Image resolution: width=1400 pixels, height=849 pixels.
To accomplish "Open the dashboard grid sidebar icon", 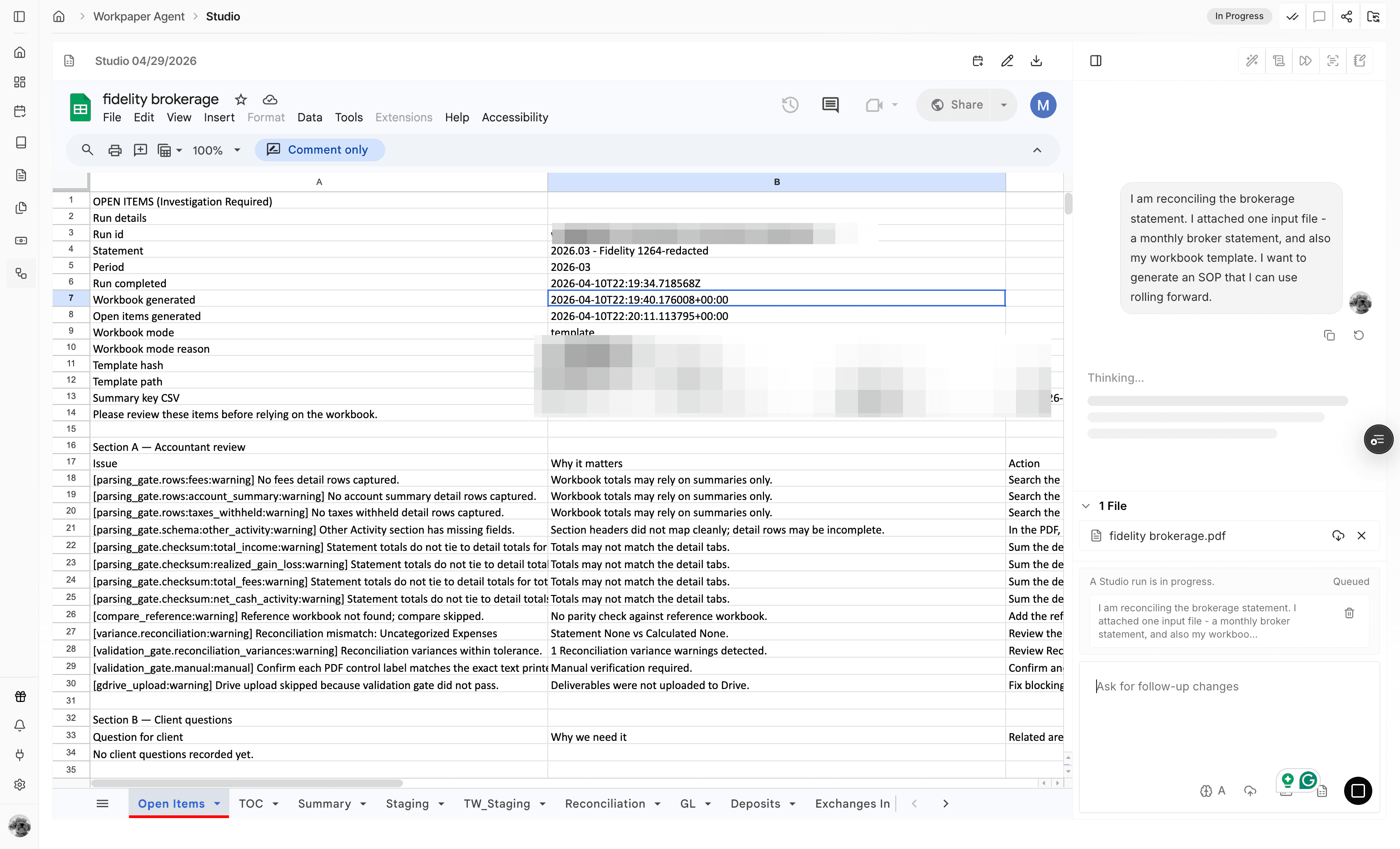I will tap(20, 82).
